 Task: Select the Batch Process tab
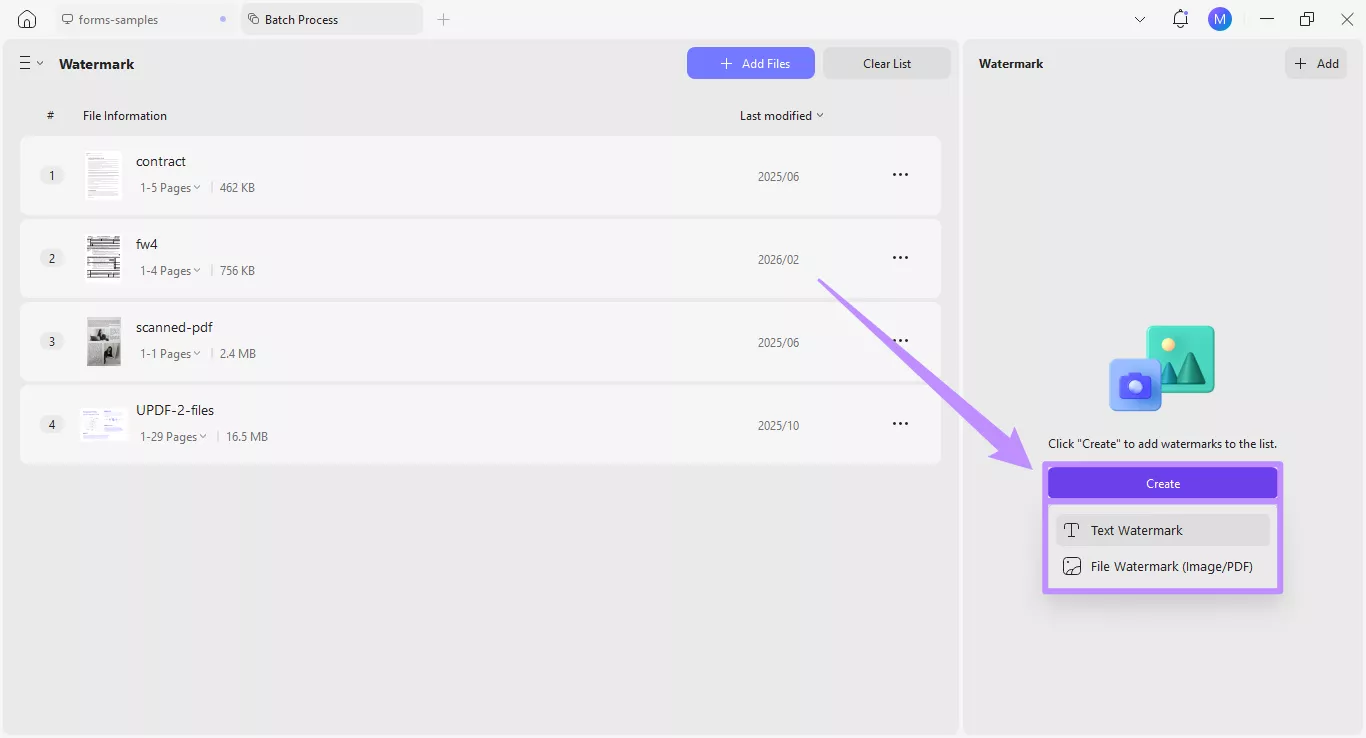click(x=302, y=18)
